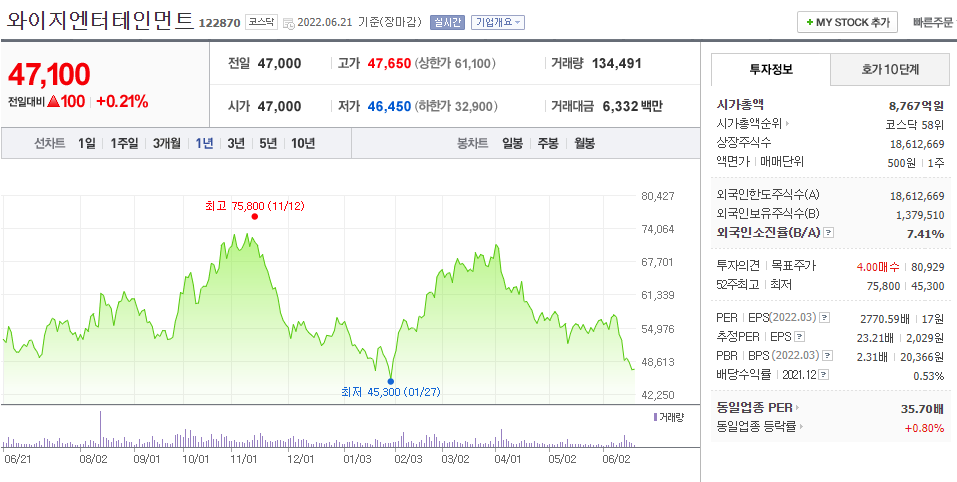
Task: Switch to 호가10단계 tab
Action: point(890,70)
